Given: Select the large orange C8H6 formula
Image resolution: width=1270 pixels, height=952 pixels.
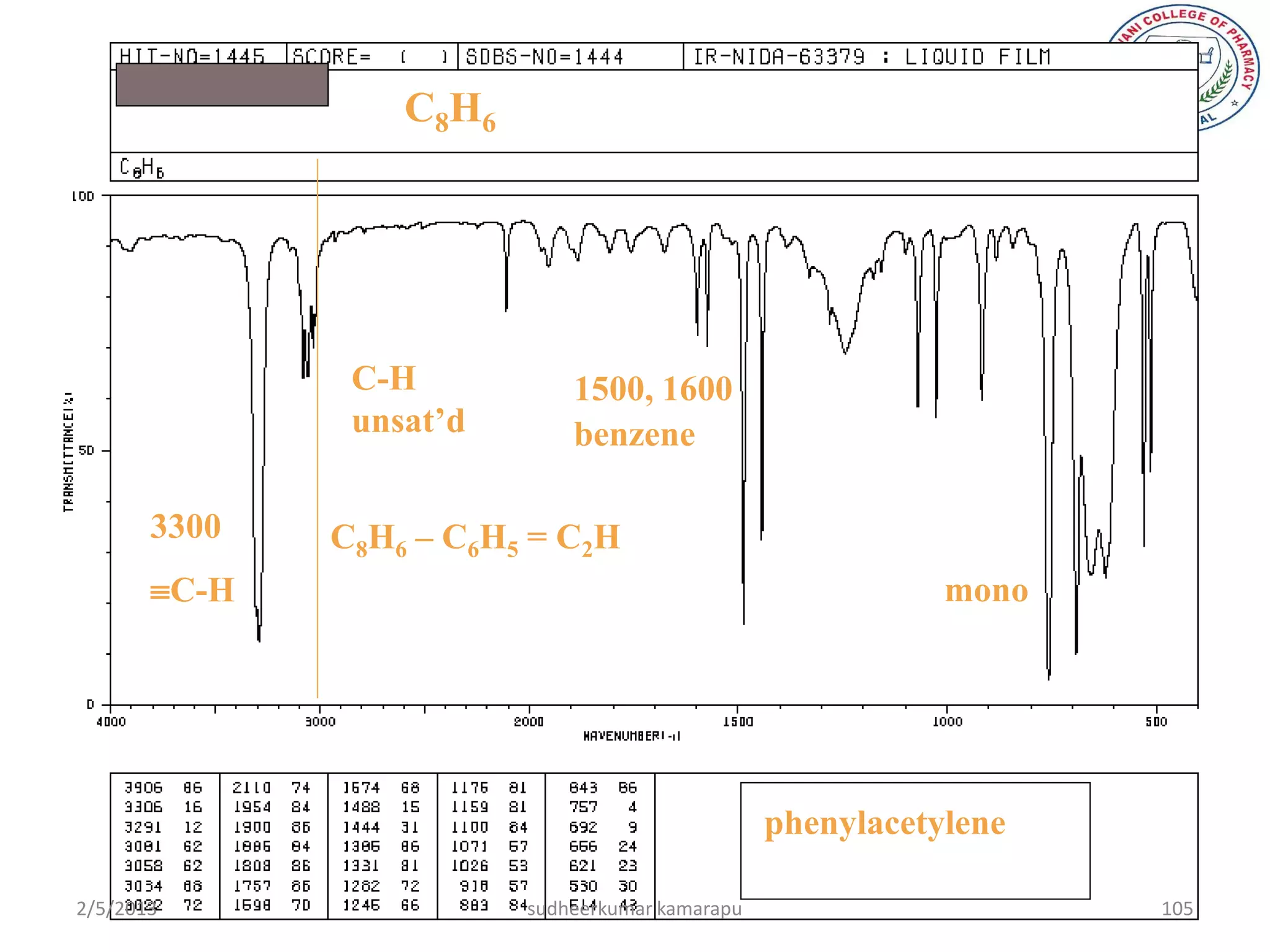Looking at the screenshot, I should pyautogui.click(x=450, y=112).
